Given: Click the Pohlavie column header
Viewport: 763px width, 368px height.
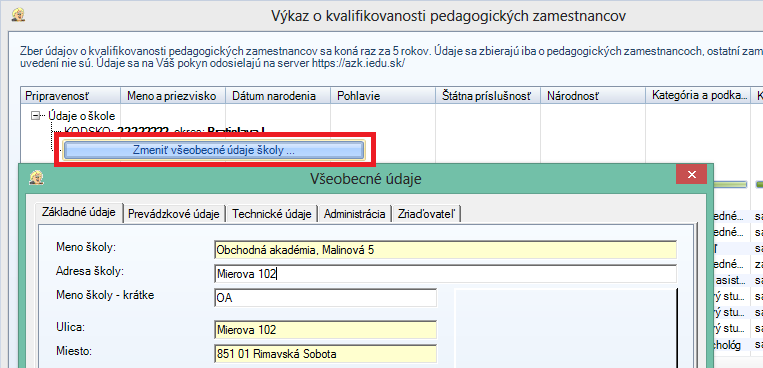Looking at the screenshot, I should point(383,96).
